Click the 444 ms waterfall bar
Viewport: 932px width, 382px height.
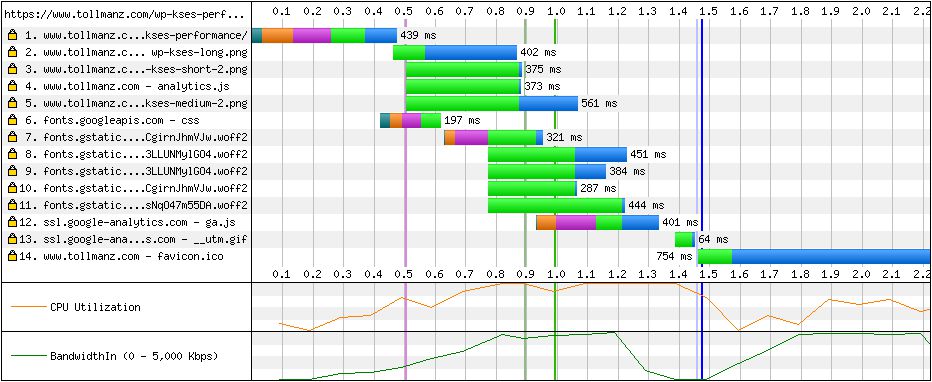(x=556, y=206)
